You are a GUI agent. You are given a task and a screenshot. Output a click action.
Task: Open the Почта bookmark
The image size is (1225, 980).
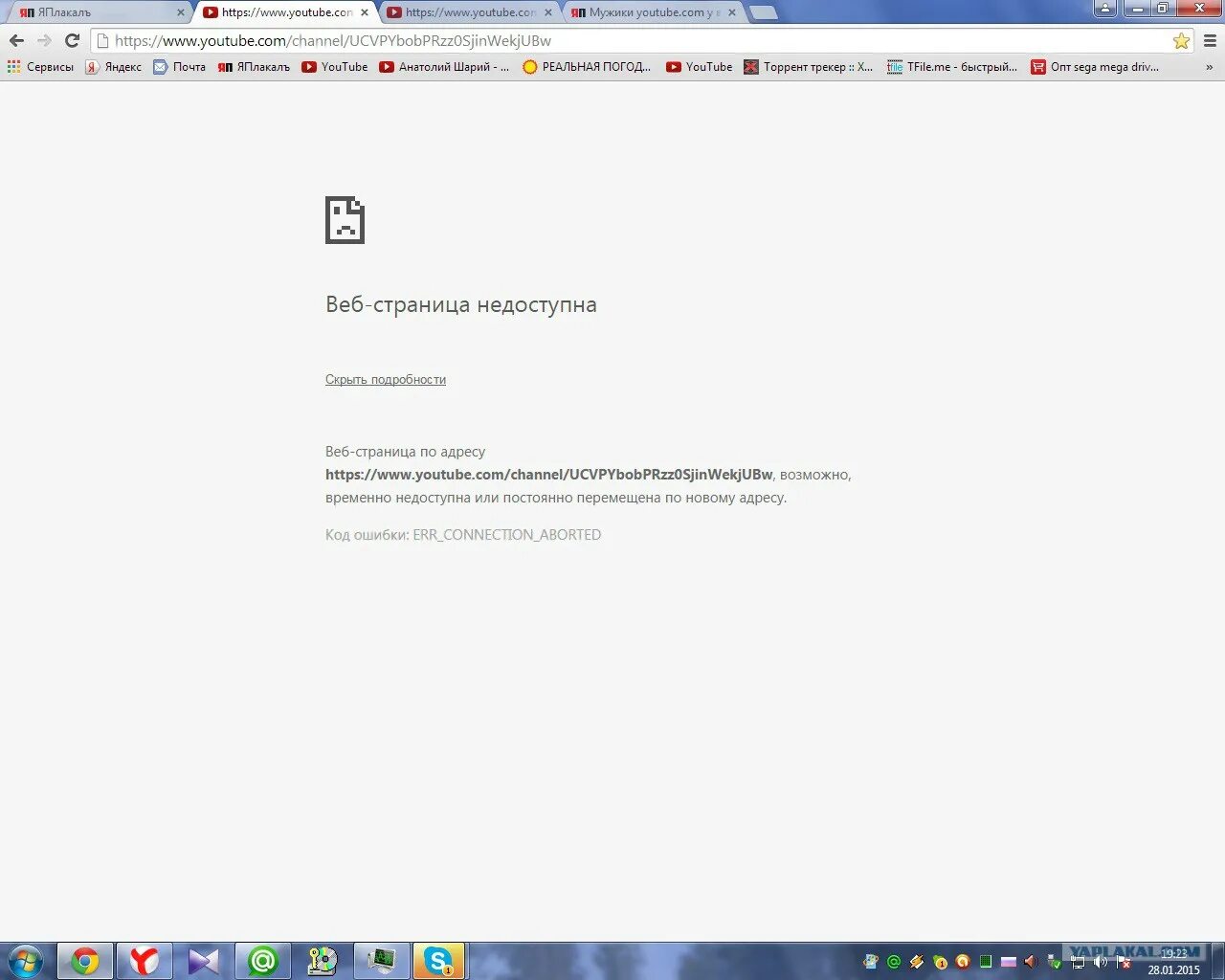[180, 67]
